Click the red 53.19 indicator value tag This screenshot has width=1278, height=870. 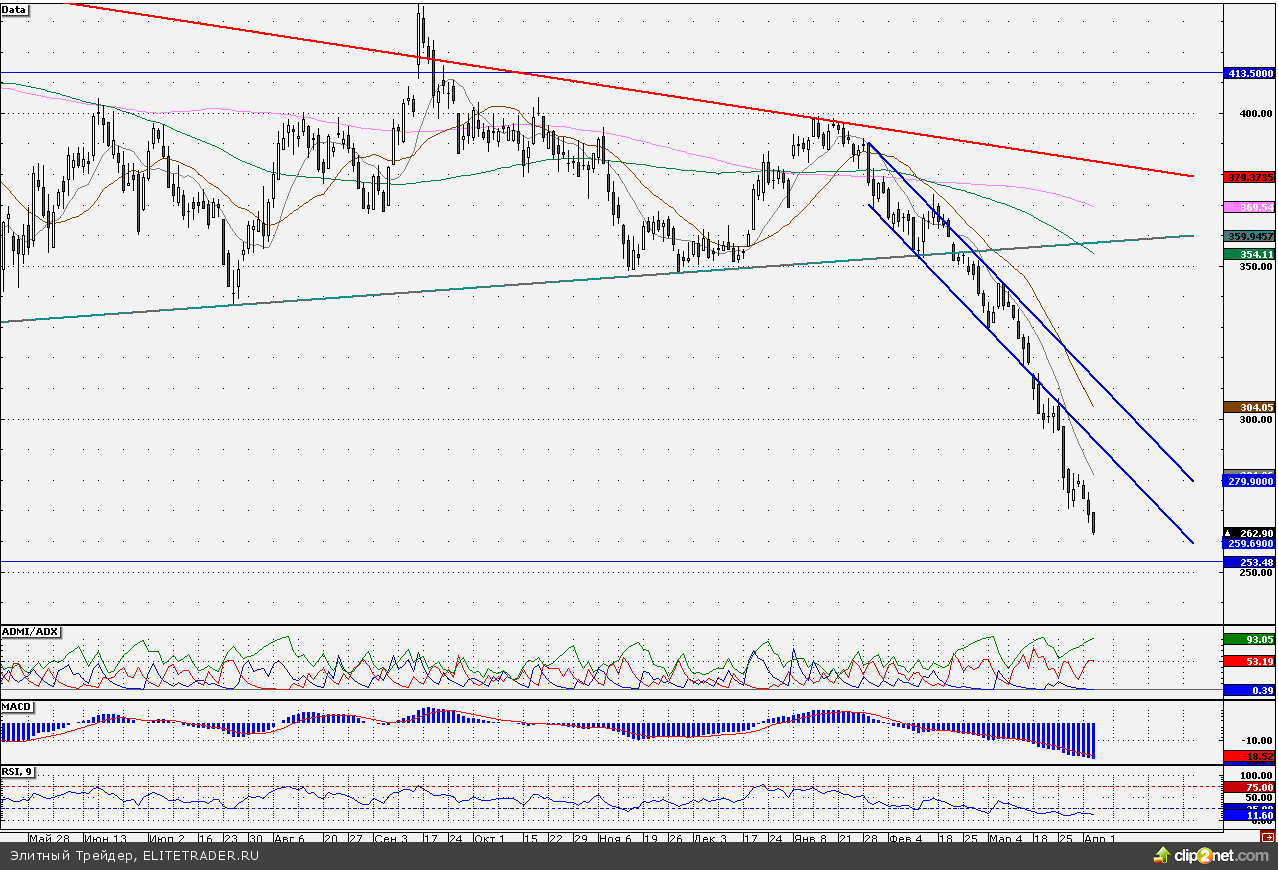[x=1249, y=661]
